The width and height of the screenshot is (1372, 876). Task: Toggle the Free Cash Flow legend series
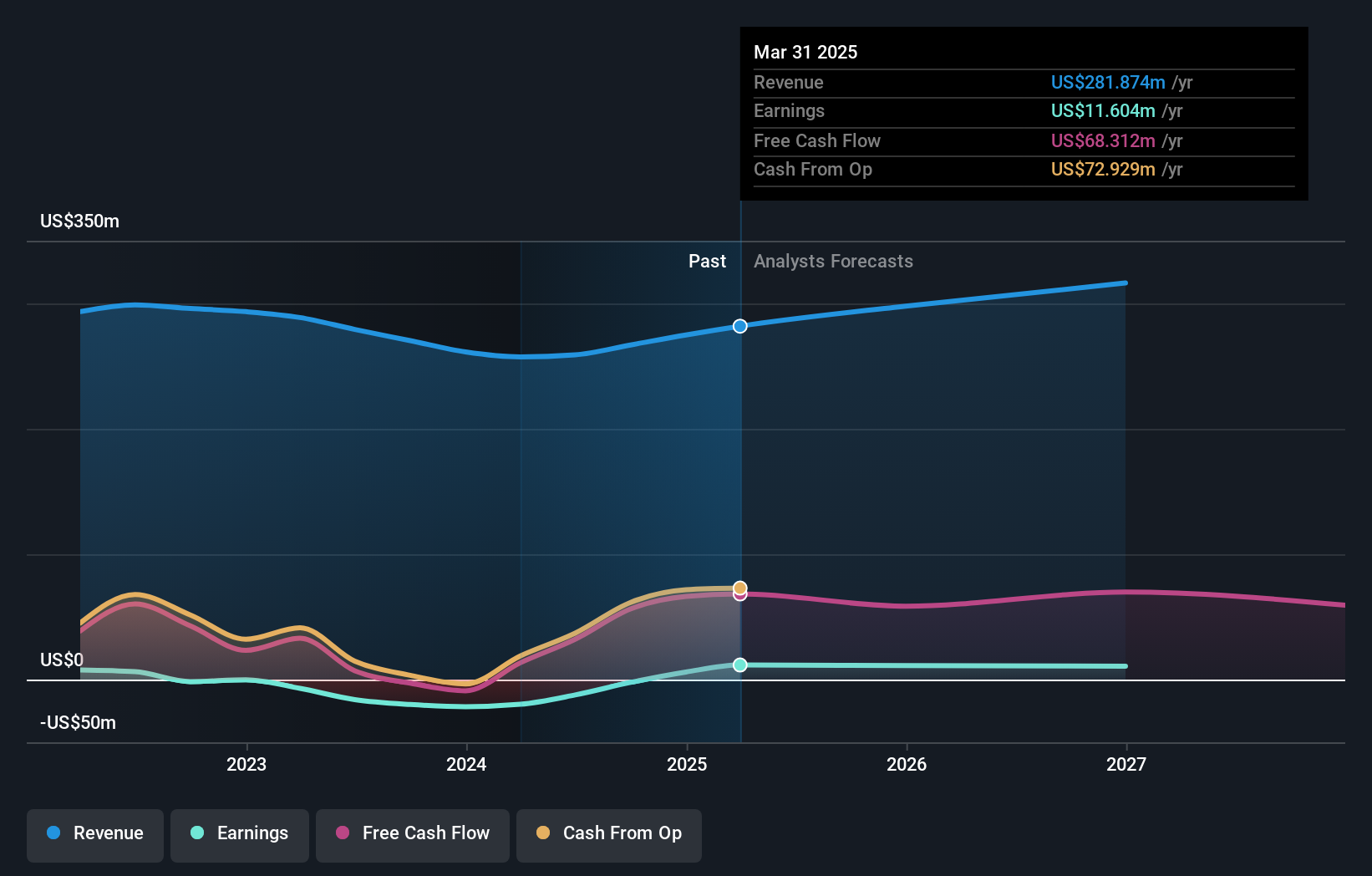pos(413,835)
